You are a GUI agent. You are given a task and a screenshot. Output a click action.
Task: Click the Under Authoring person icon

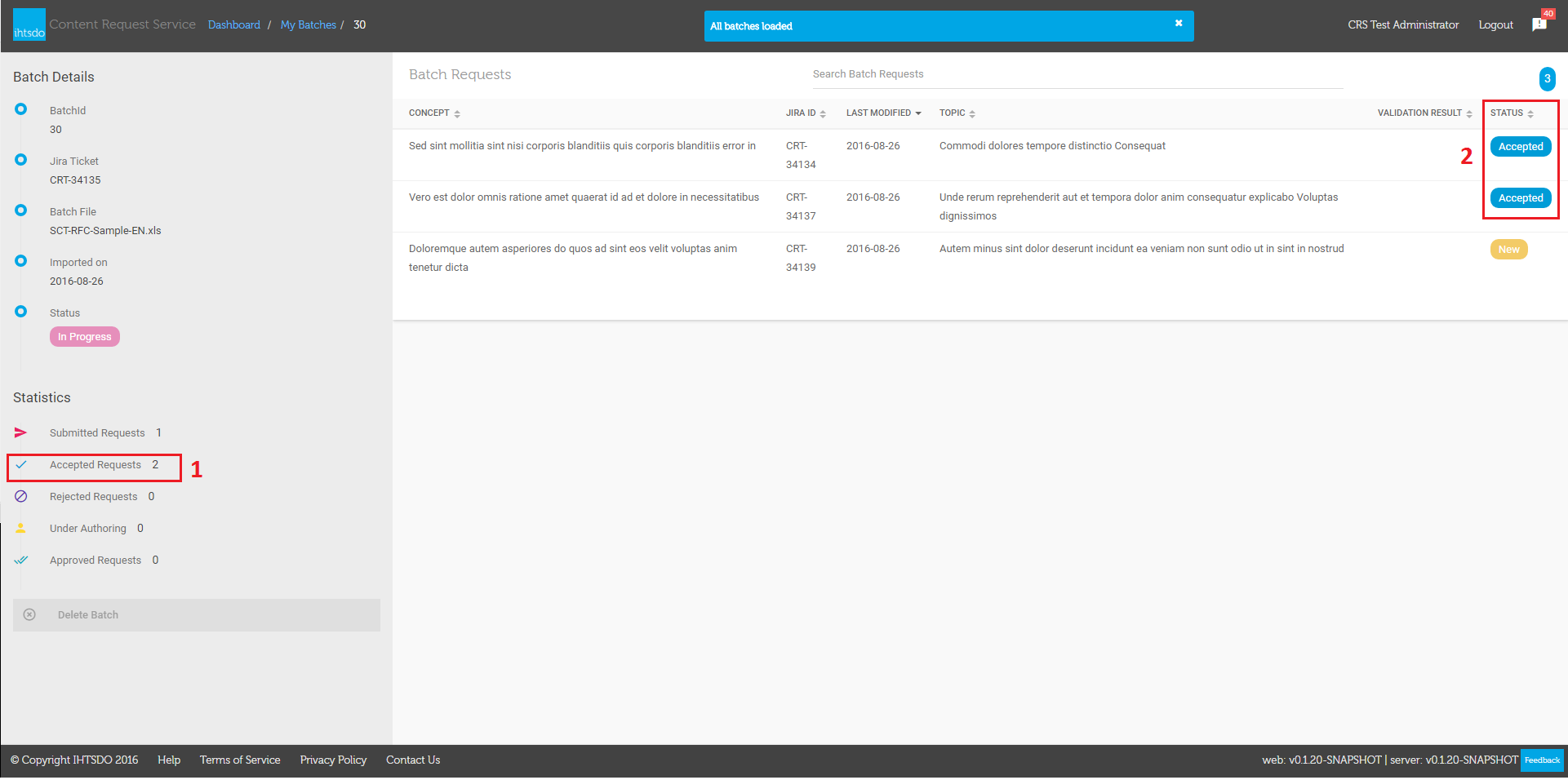pos(21,528)
